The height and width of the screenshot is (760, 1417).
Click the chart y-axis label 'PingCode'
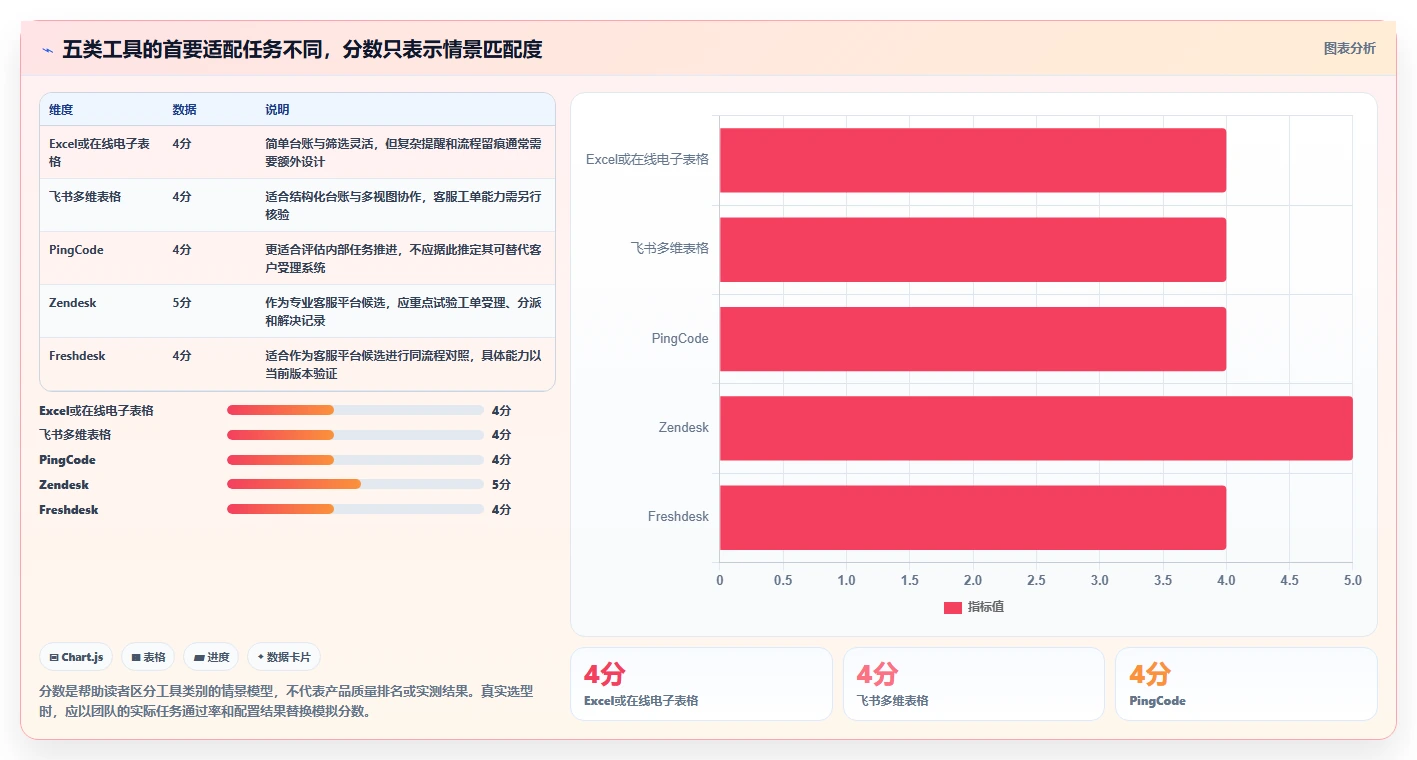pyautogui.click(x=680, y=338)
